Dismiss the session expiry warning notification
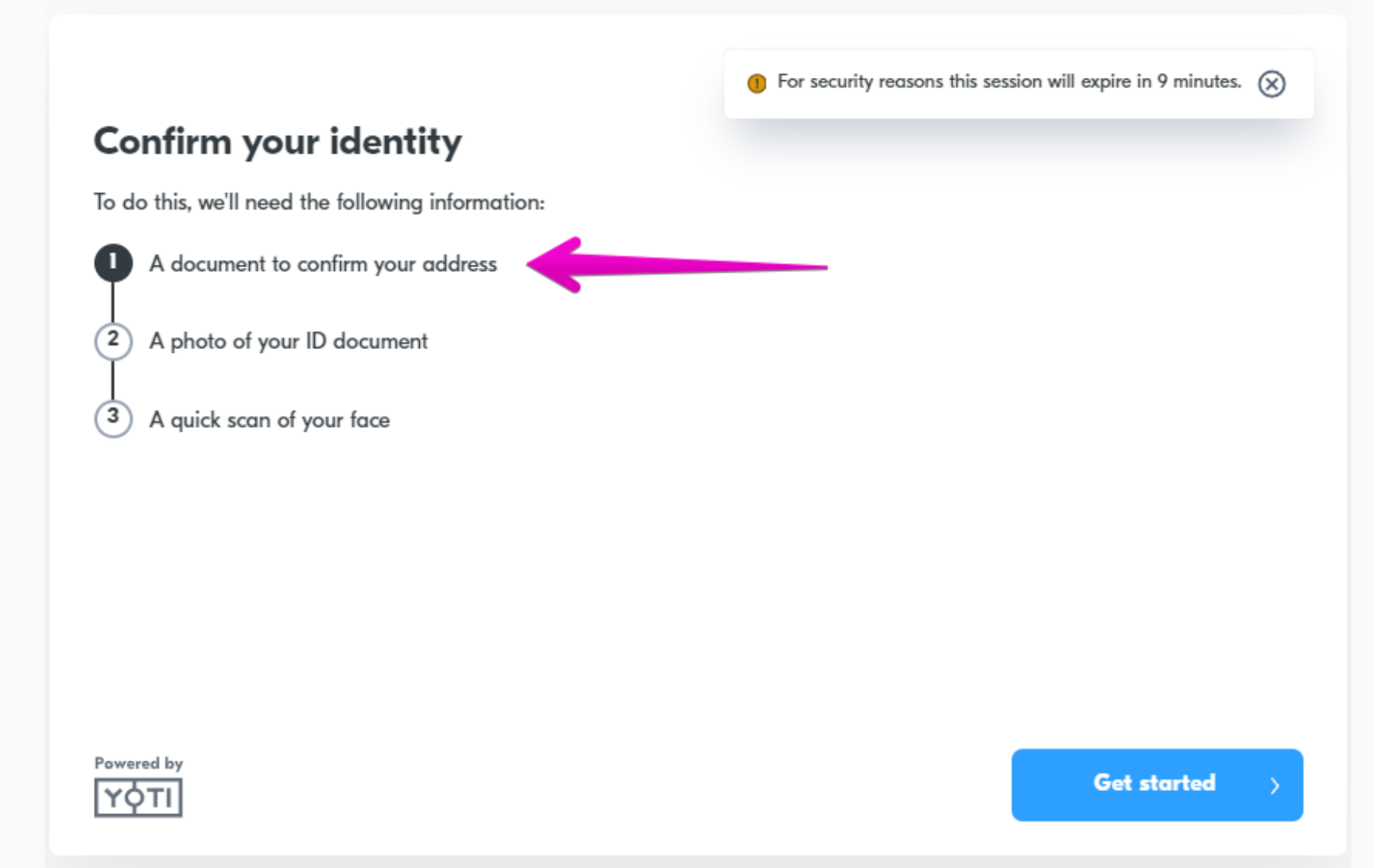This screenshot has width=1374, height=868. coord(1271,83)
